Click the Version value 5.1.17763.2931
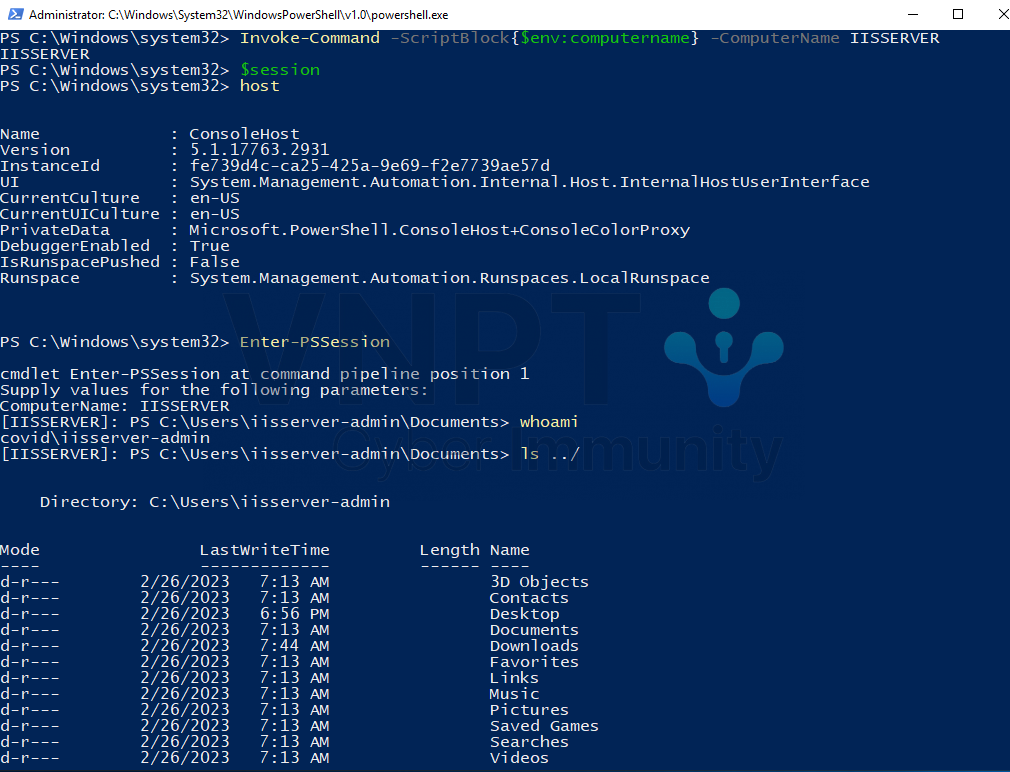This screenshot has height=772, width=1010. pos(259,150)
